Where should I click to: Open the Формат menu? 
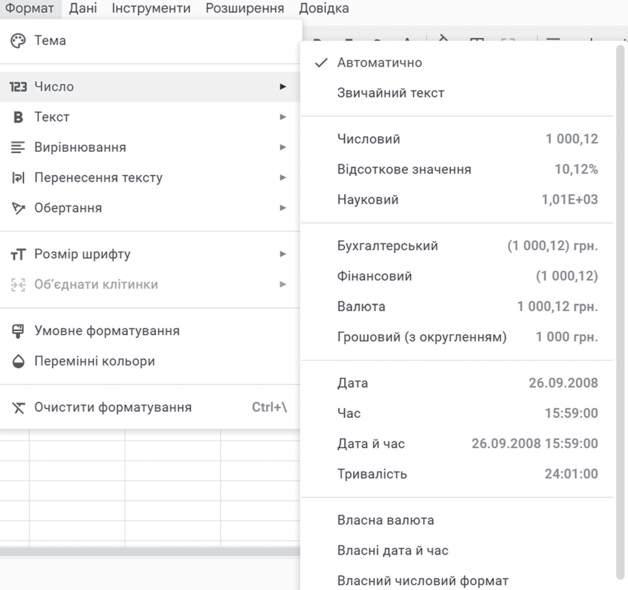point(29,8)
